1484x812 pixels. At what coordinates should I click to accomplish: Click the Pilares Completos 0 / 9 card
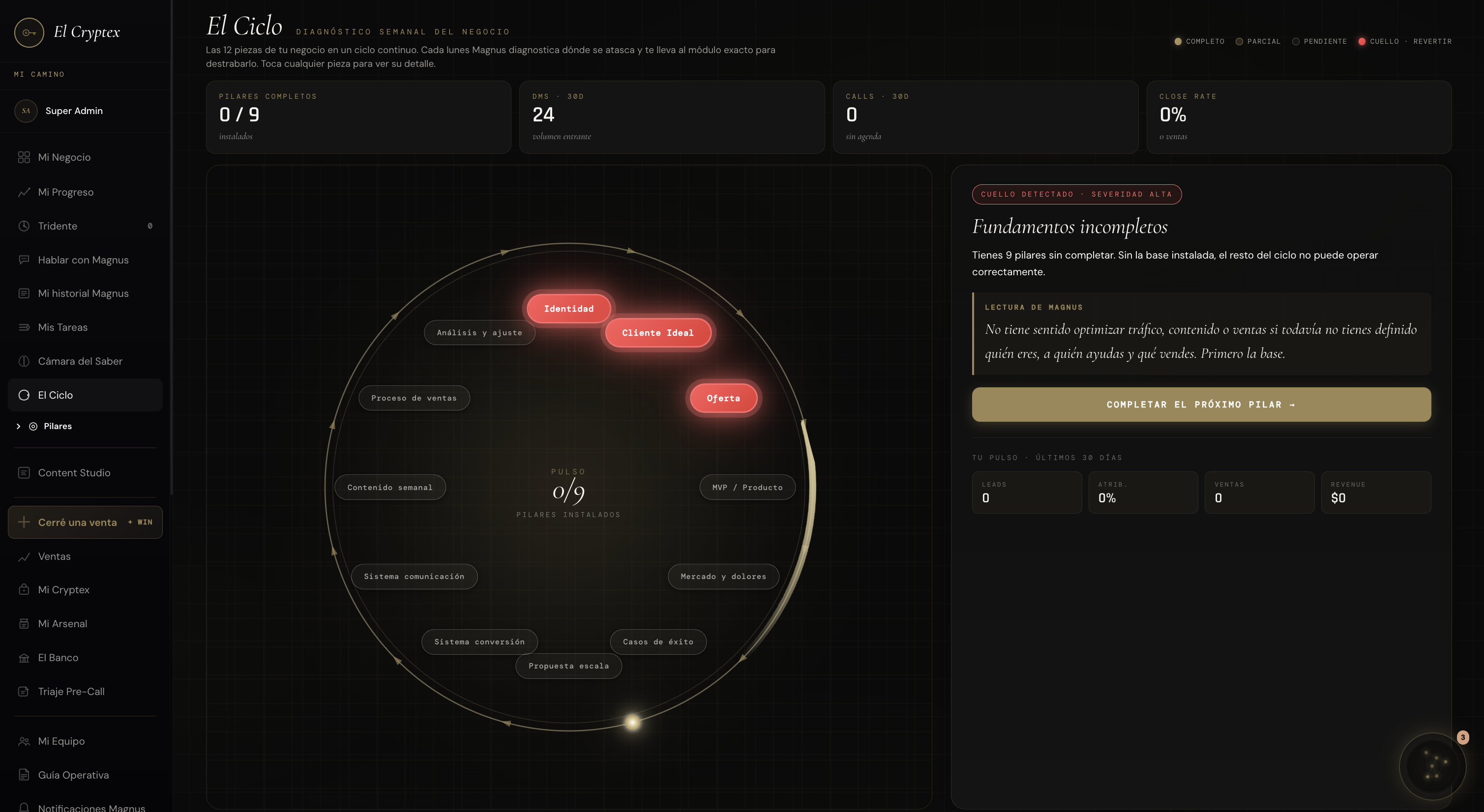click(x=358, y=117)
